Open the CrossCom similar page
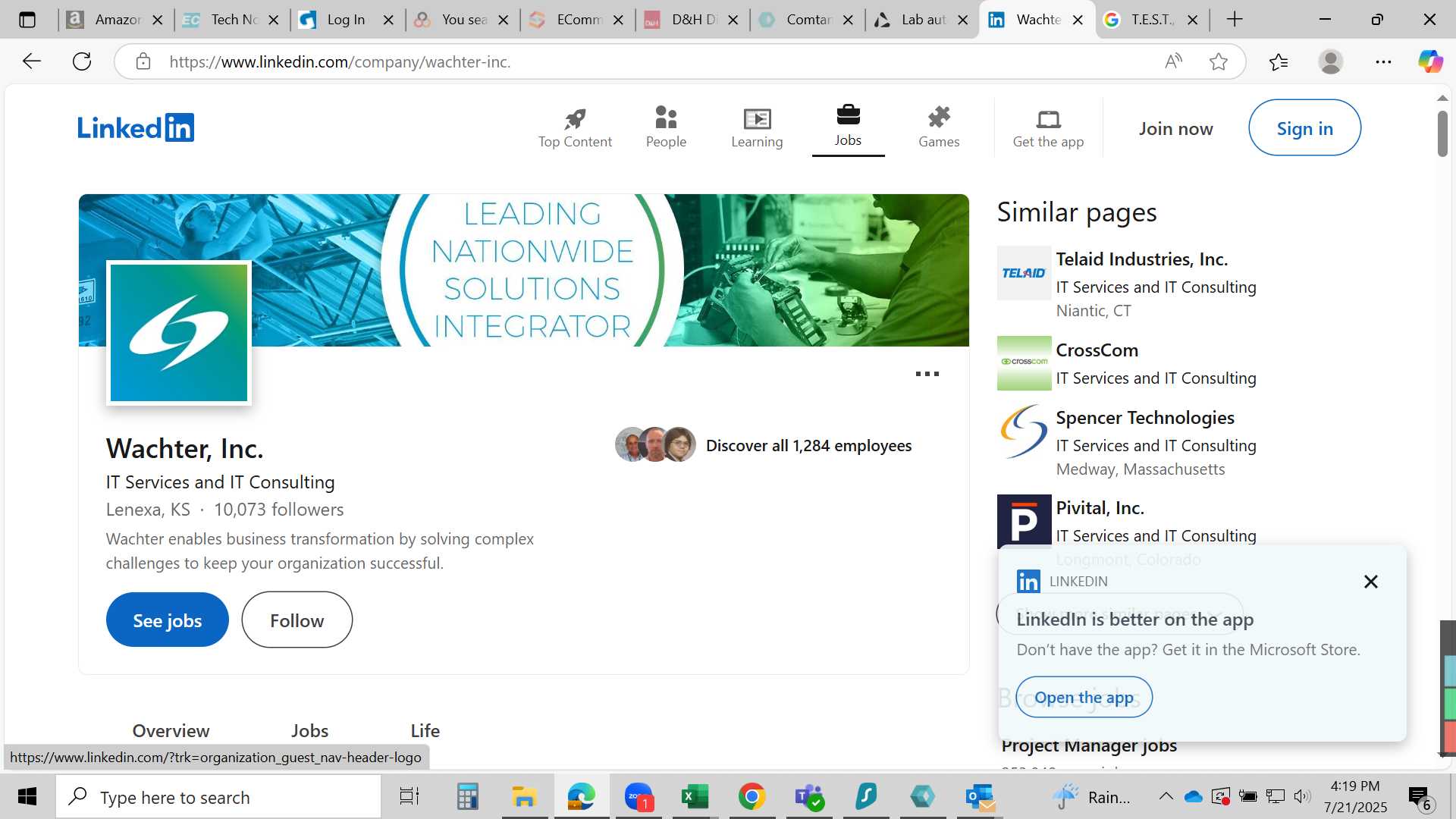The height and width of the screenshot is (819, 1456). (x=1097, y=350)
